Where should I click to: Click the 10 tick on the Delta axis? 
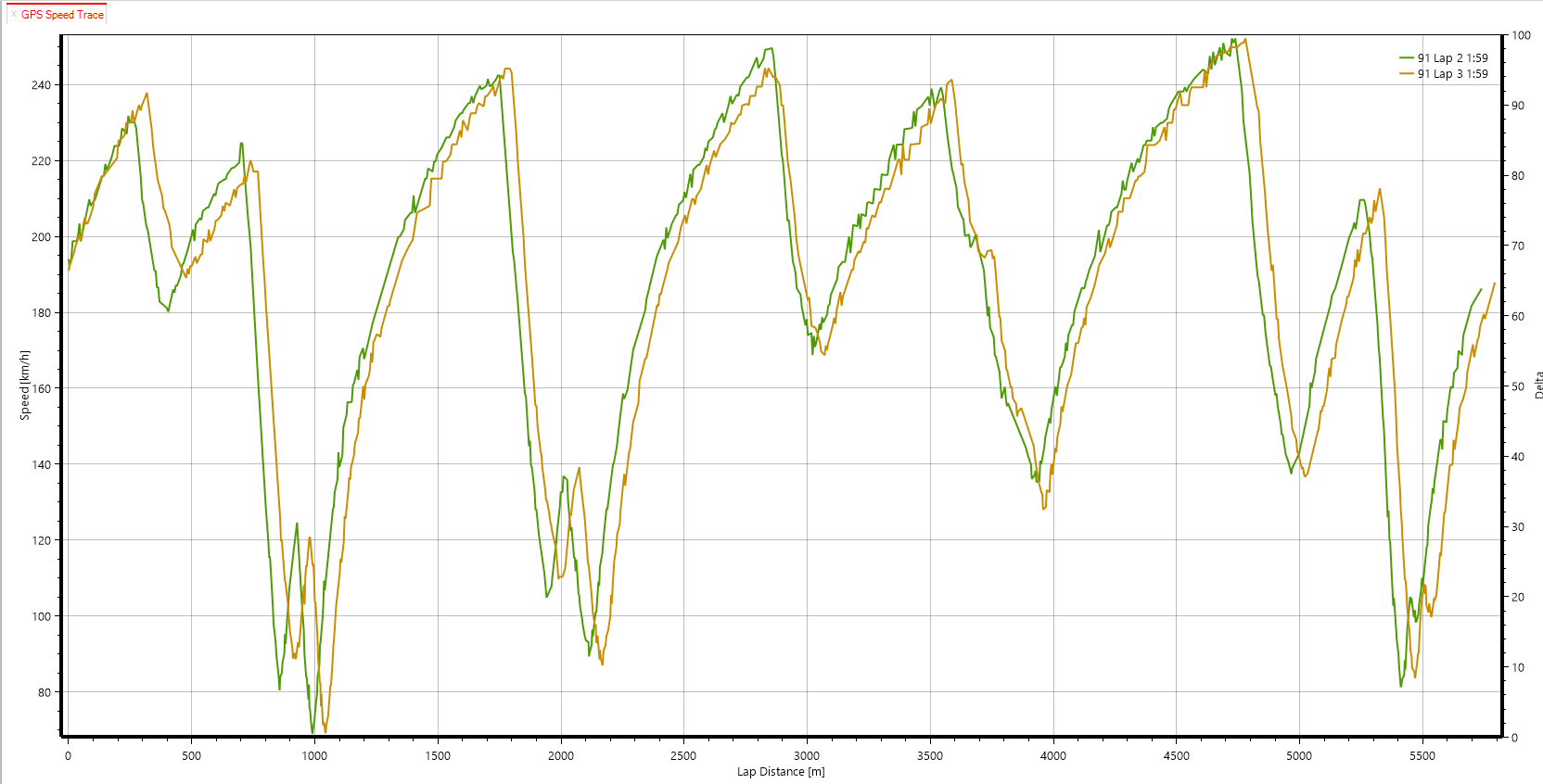(x=1518, y=668)
